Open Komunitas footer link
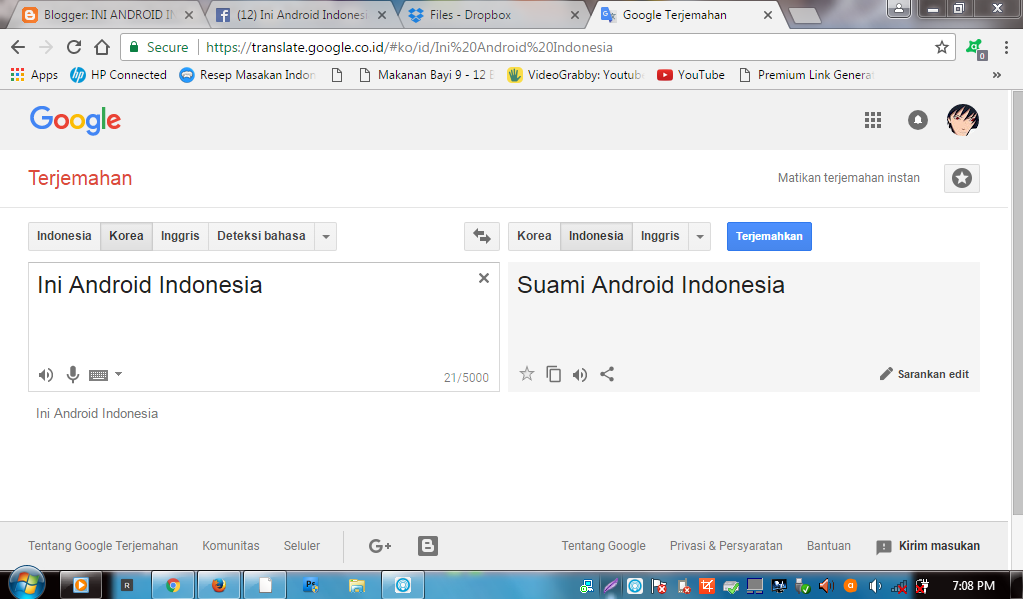The image size is (1023, 599). tap(231, 545)
